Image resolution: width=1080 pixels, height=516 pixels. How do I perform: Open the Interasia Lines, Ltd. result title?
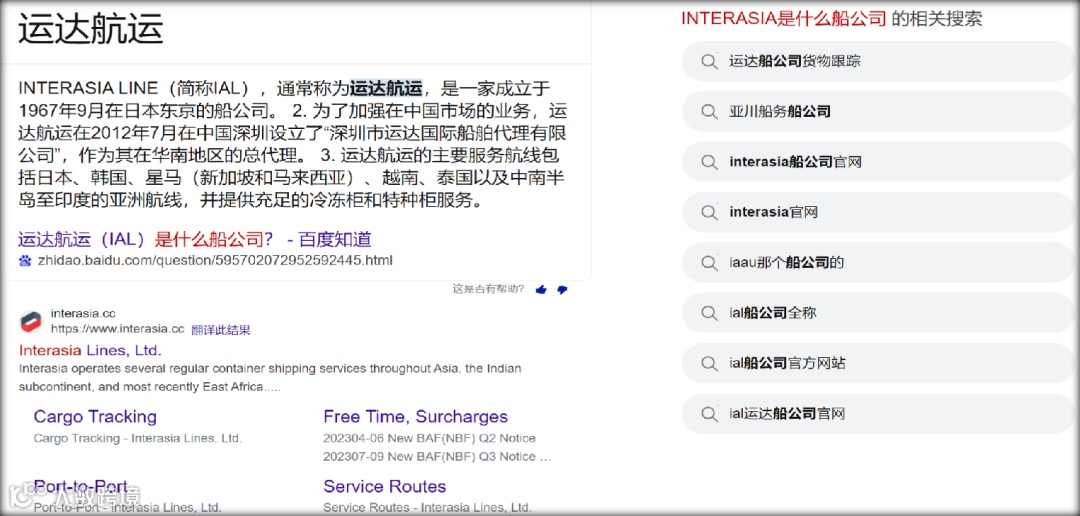[x=90, y=349]
